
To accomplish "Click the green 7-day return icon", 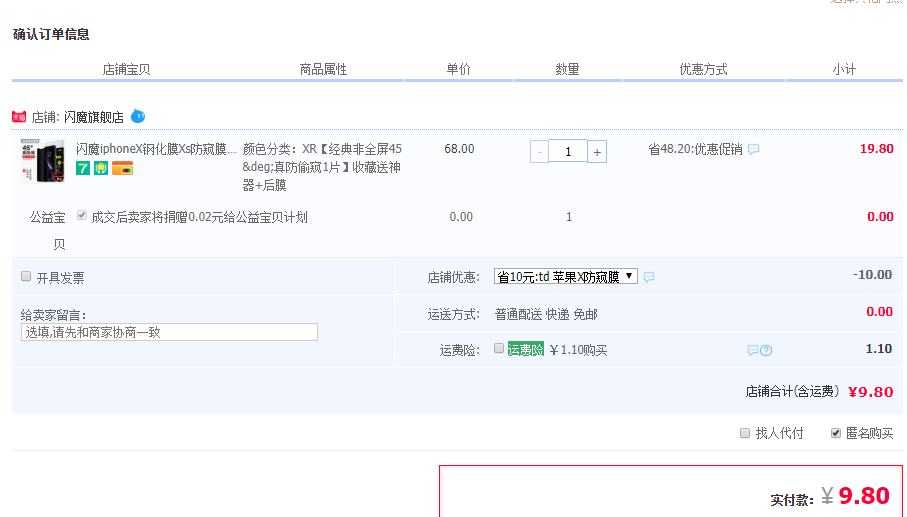I will [83, 168].
